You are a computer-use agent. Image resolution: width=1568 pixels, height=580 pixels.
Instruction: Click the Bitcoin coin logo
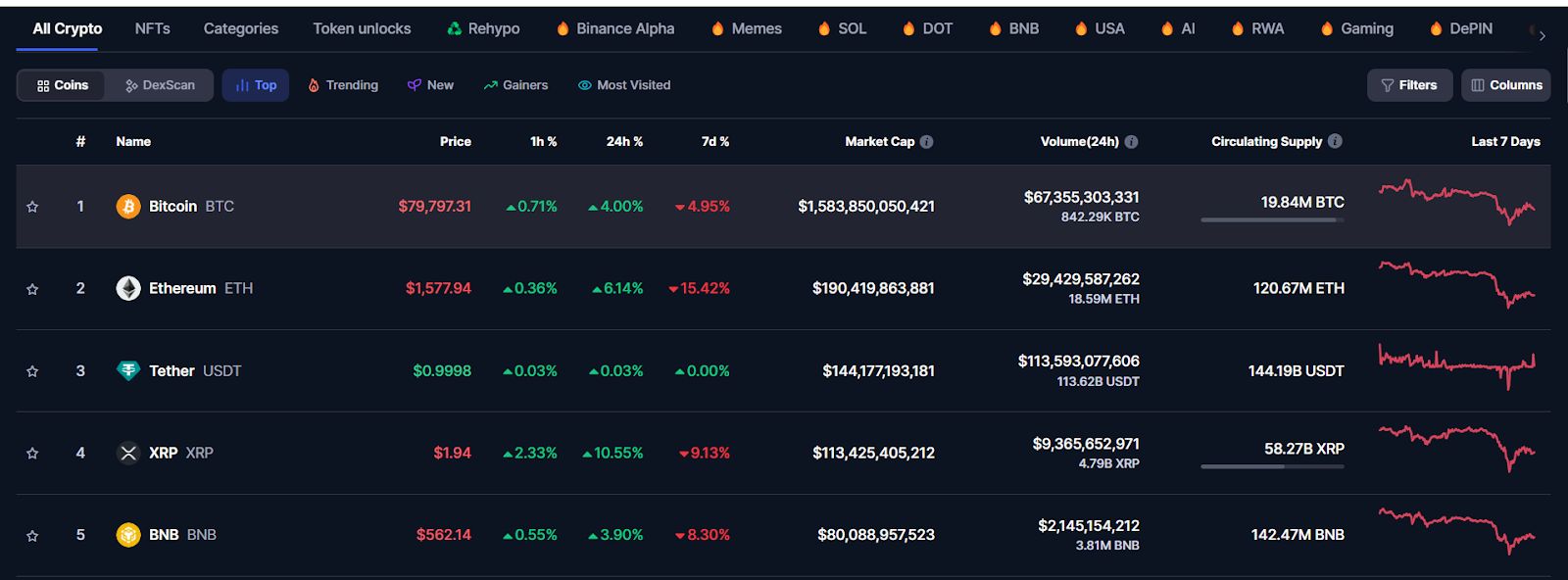click(128, 206)
